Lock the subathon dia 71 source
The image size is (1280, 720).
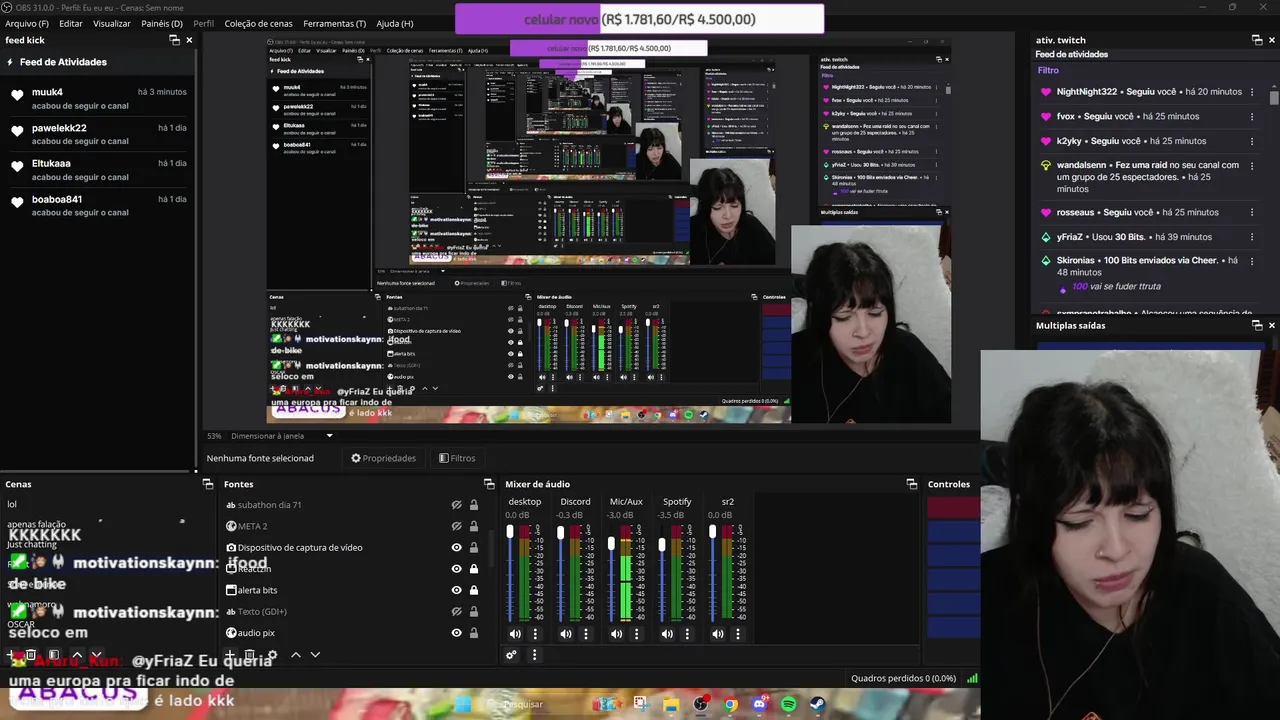[x=474, y=505]
